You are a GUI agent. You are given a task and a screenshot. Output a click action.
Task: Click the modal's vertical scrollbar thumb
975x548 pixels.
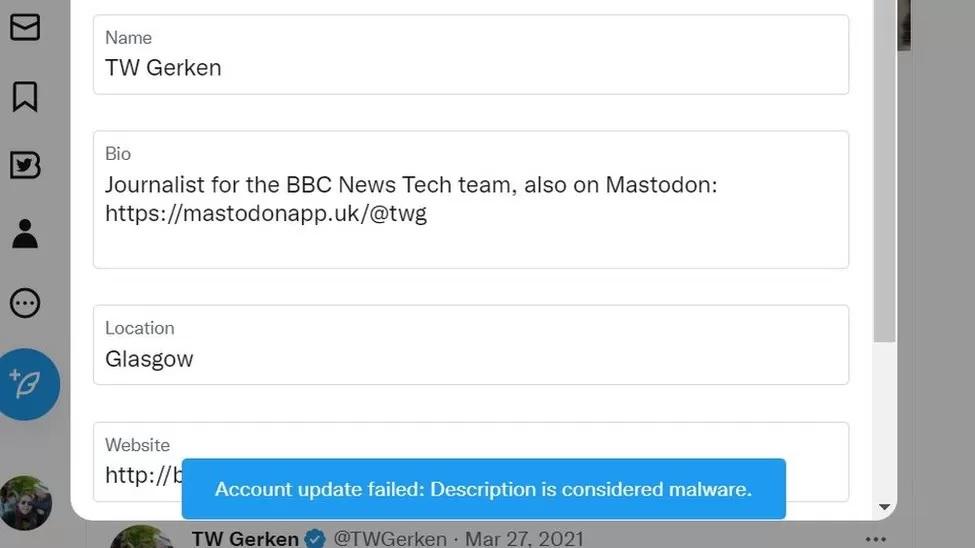884,170
